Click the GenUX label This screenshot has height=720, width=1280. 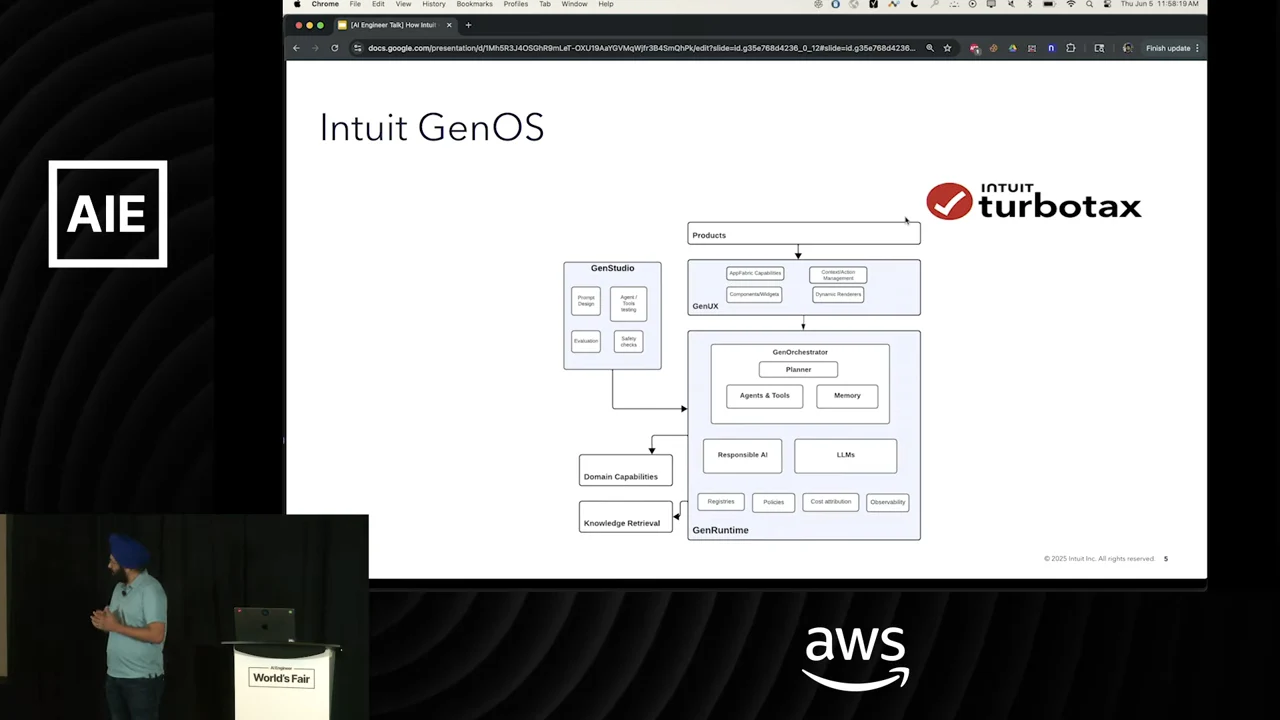coord(705,306)
